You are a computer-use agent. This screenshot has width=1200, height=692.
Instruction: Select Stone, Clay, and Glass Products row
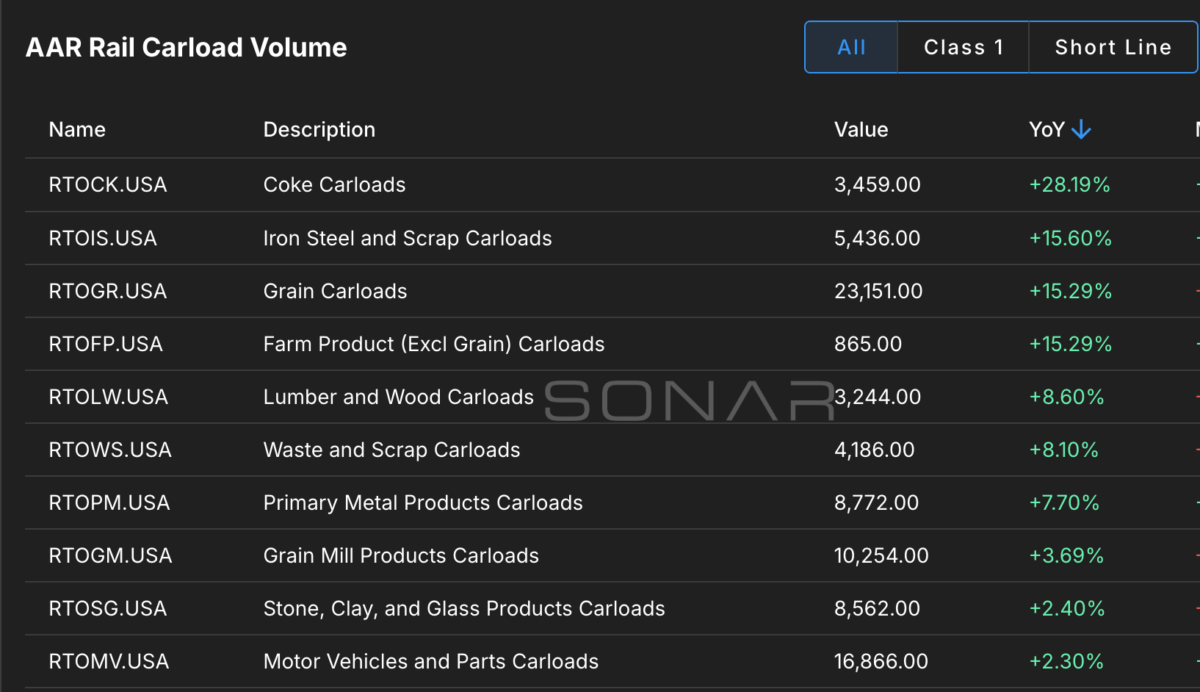(612, 609)
